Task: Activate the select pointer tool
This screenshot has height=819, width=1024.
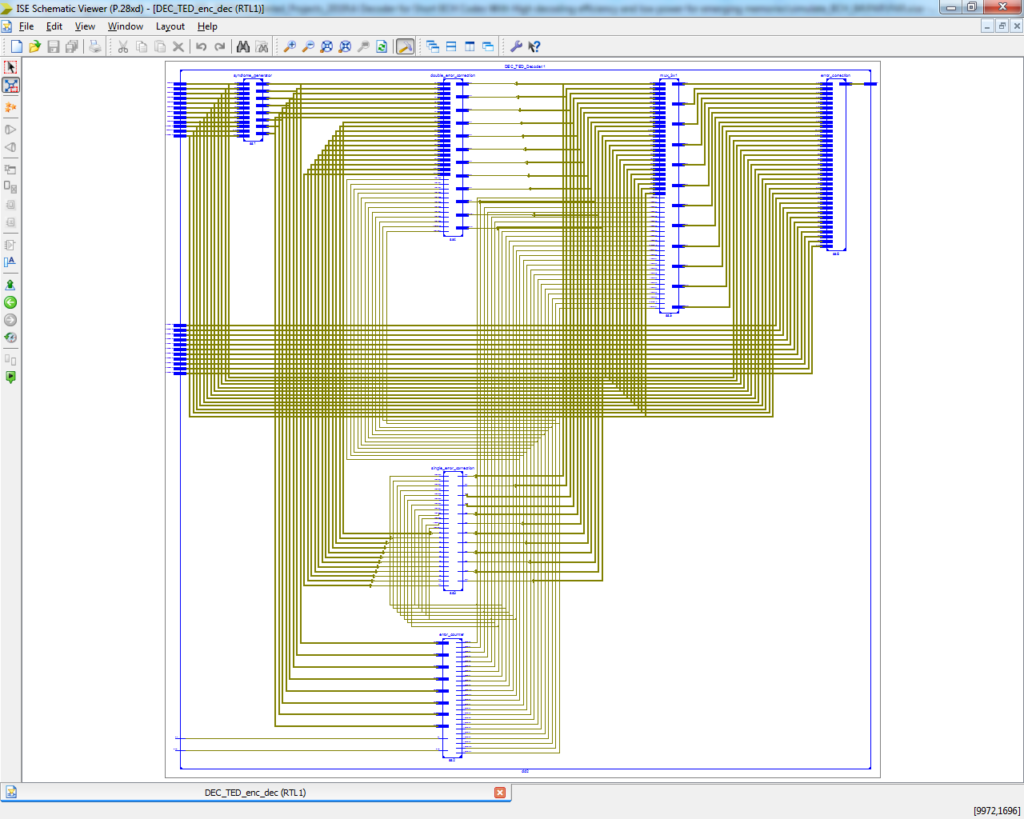Action: pyautogui.click(x=11, y=67)
